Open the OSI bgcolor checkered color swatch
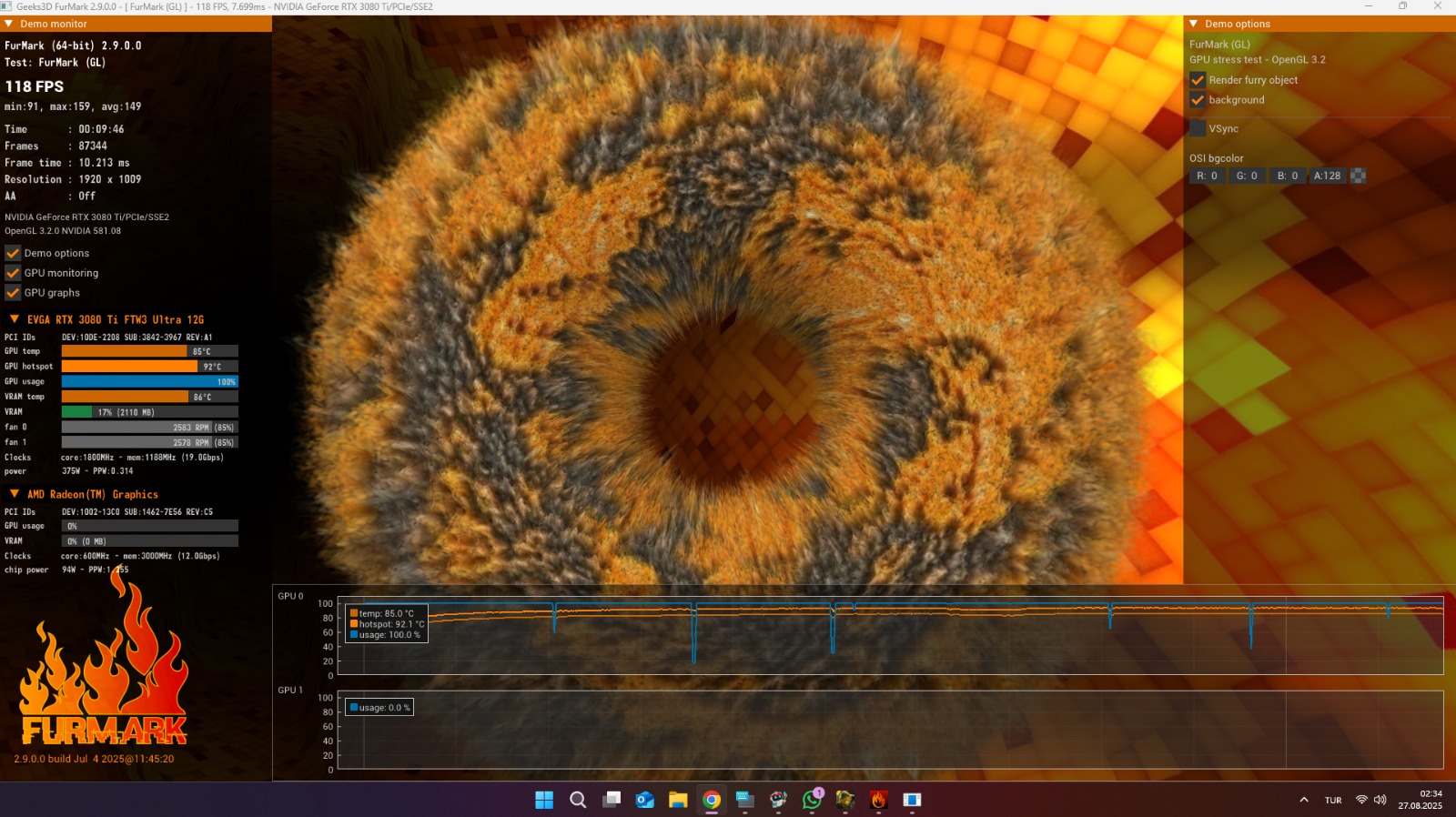This screenshot has height=817, width=1456. [1358, 176]
